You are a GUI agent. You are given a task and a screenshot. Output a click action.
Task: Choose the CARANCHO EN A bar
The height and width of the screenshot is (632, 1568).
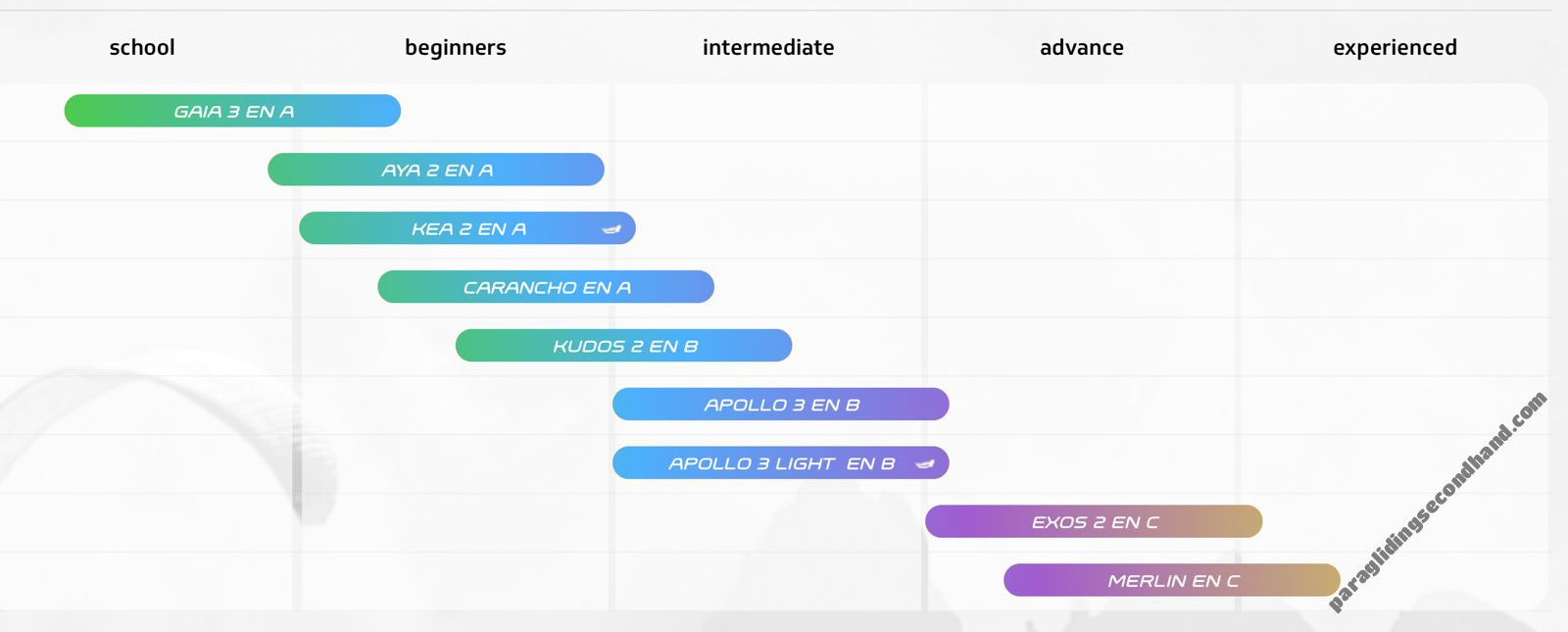click(546, 287)
